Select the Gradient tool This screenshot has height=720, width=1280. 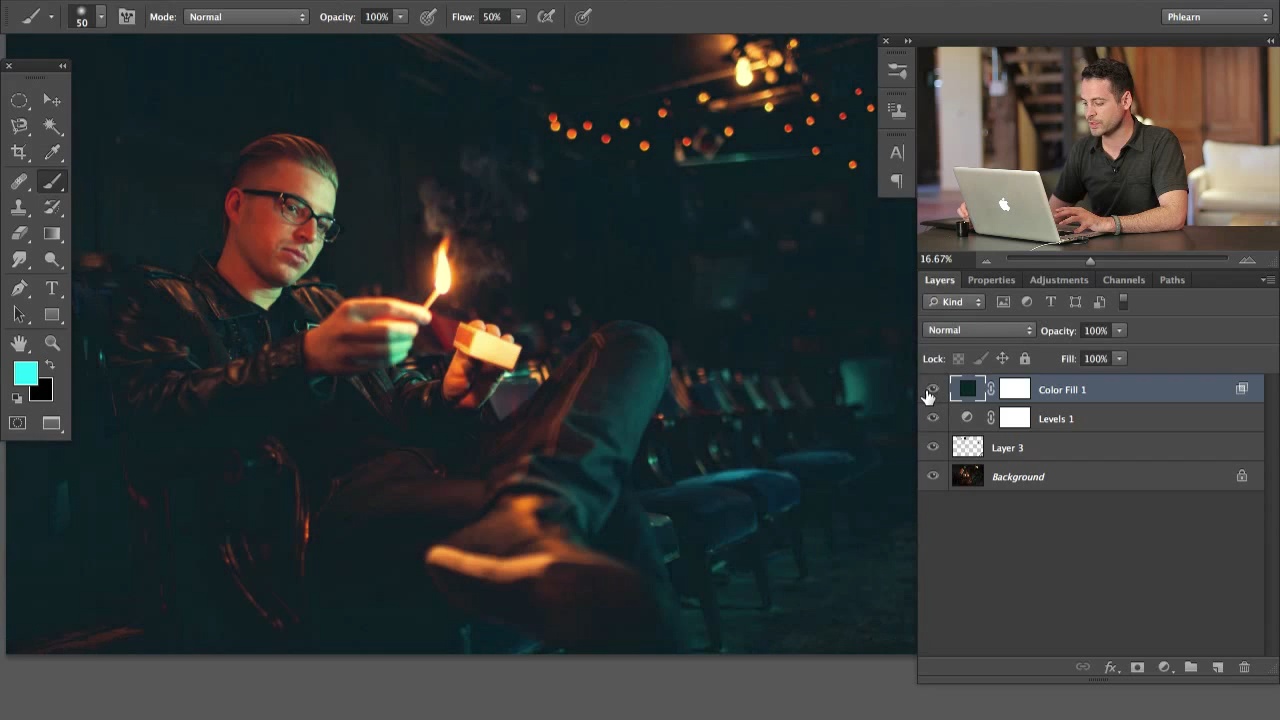point(52,234)
